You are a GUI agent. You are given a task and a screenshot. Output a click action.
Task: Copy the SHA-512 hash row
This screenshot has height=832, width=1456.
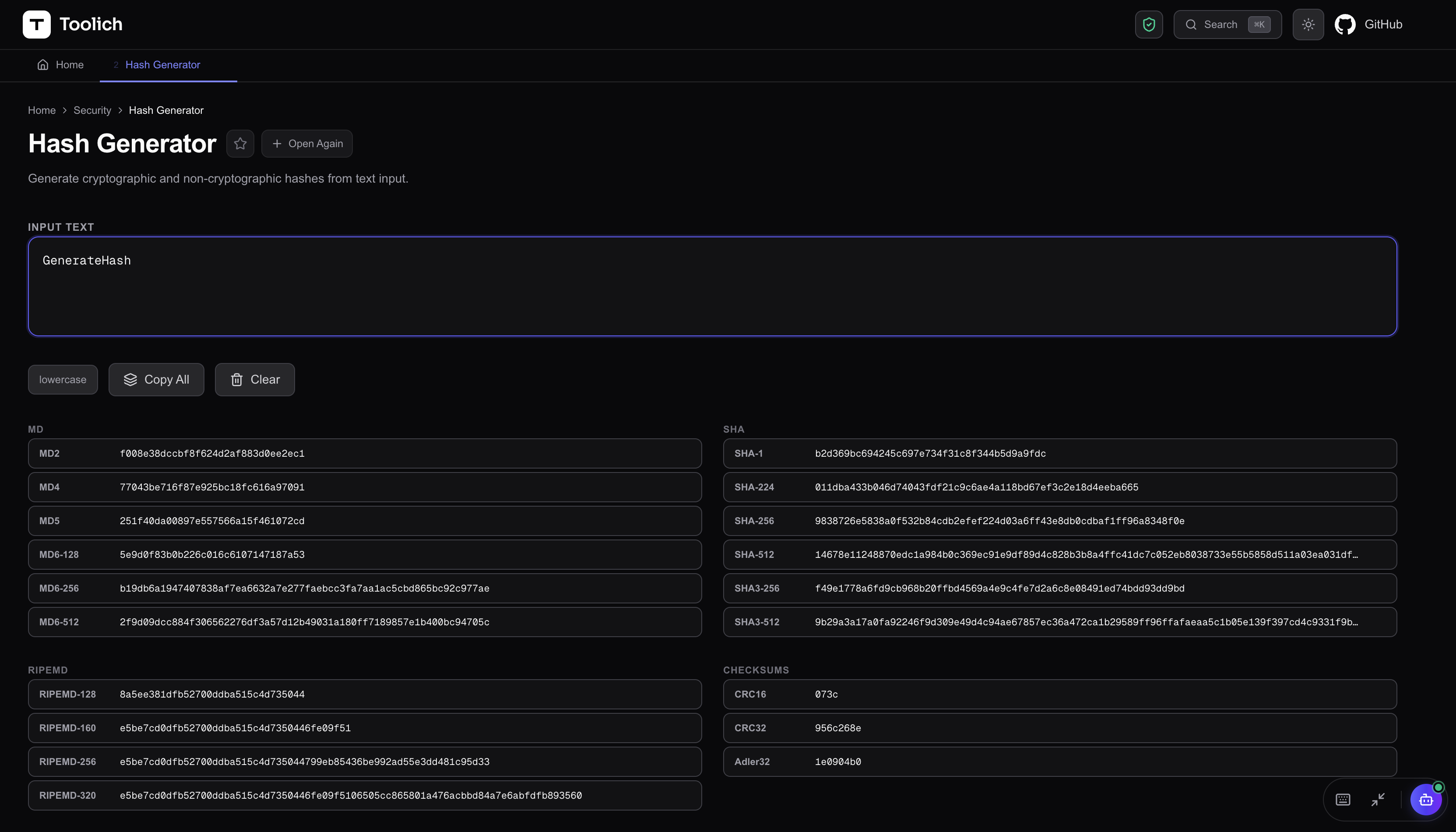[x=1059, y=554]
